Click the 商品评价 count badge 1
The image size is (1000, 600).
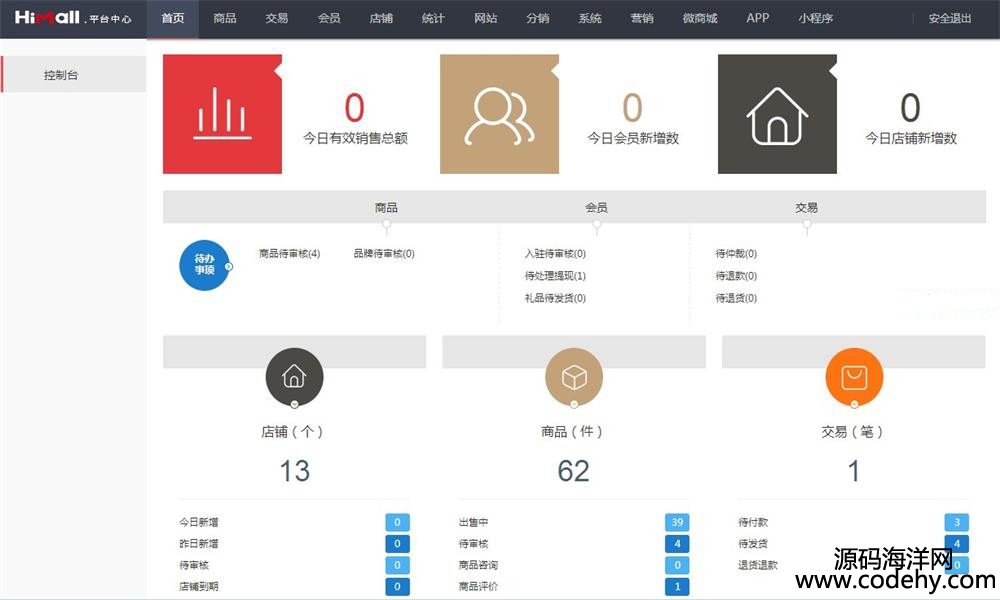click(x=677, y=587)
